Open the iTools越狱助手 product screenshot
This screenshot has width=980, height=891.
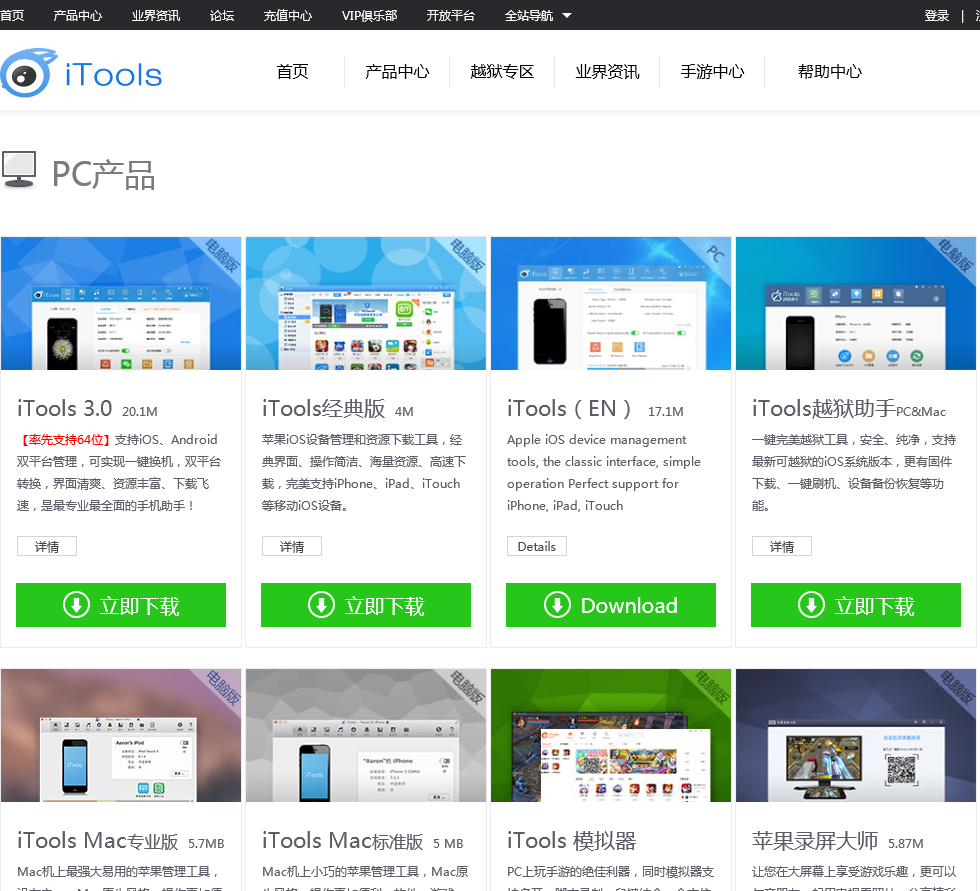coord(856,303)
